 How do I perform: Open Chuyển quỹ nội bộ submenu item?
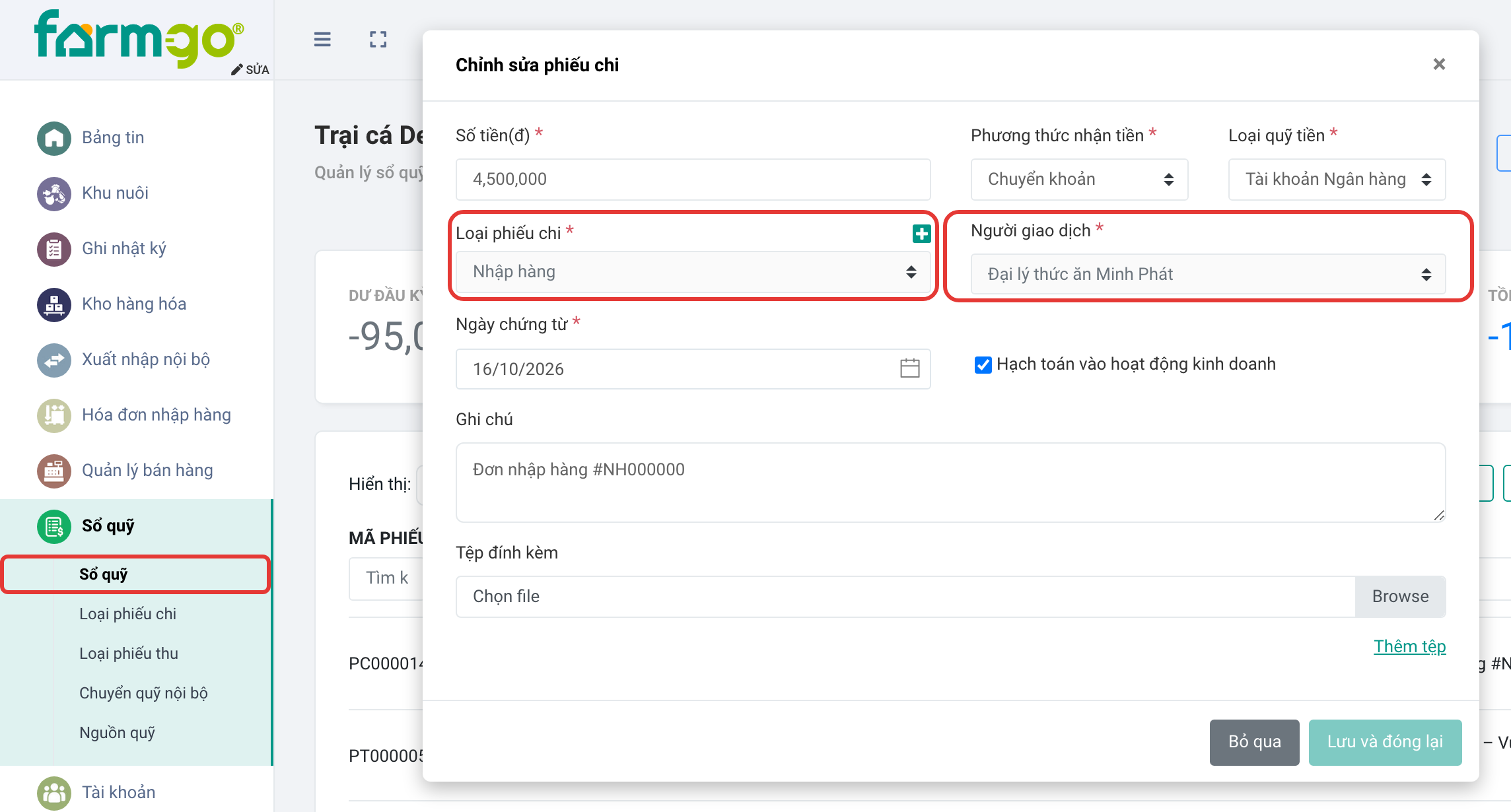143,693
